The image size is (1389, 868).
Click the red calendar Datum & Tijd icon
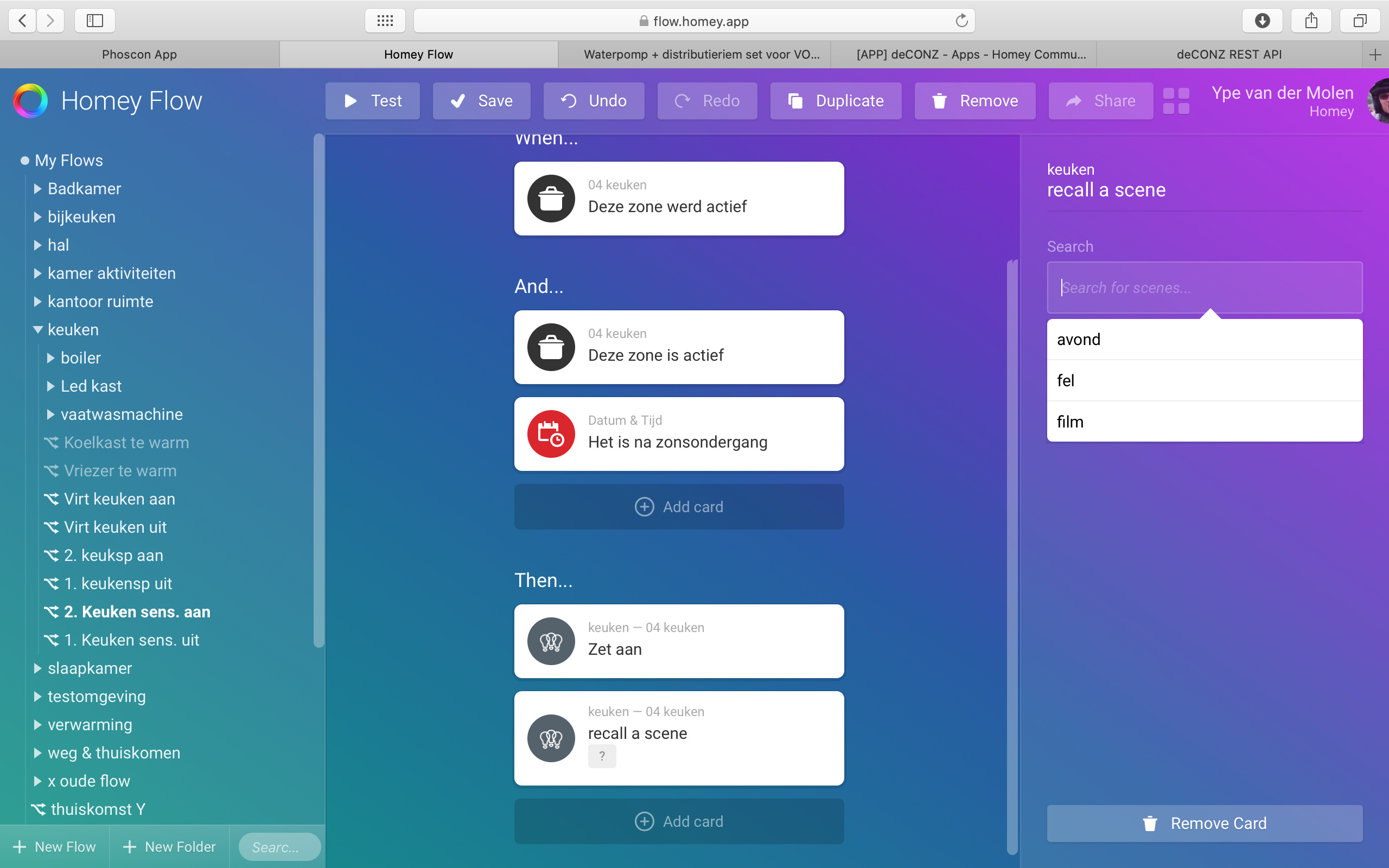point(551,434)
